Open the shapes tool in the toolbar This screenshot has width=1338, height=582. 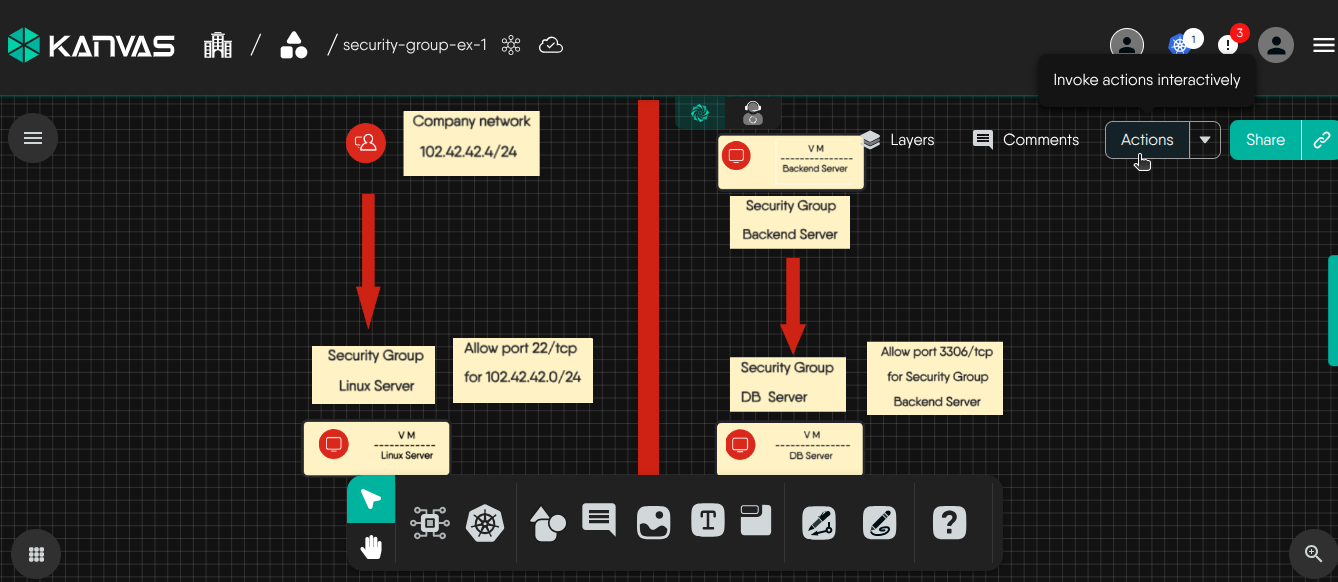547,521
